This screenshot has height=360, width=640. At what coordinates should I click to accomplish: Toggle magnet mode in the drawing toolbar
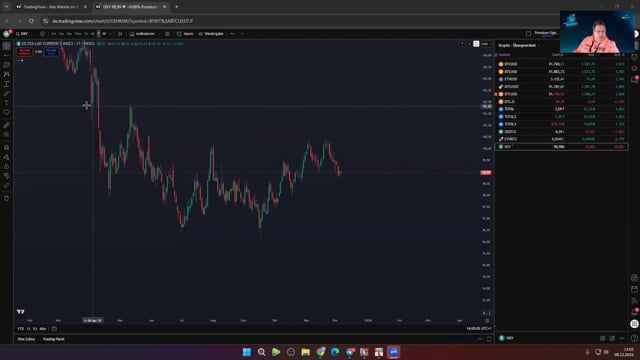click(x=7, y=147)
